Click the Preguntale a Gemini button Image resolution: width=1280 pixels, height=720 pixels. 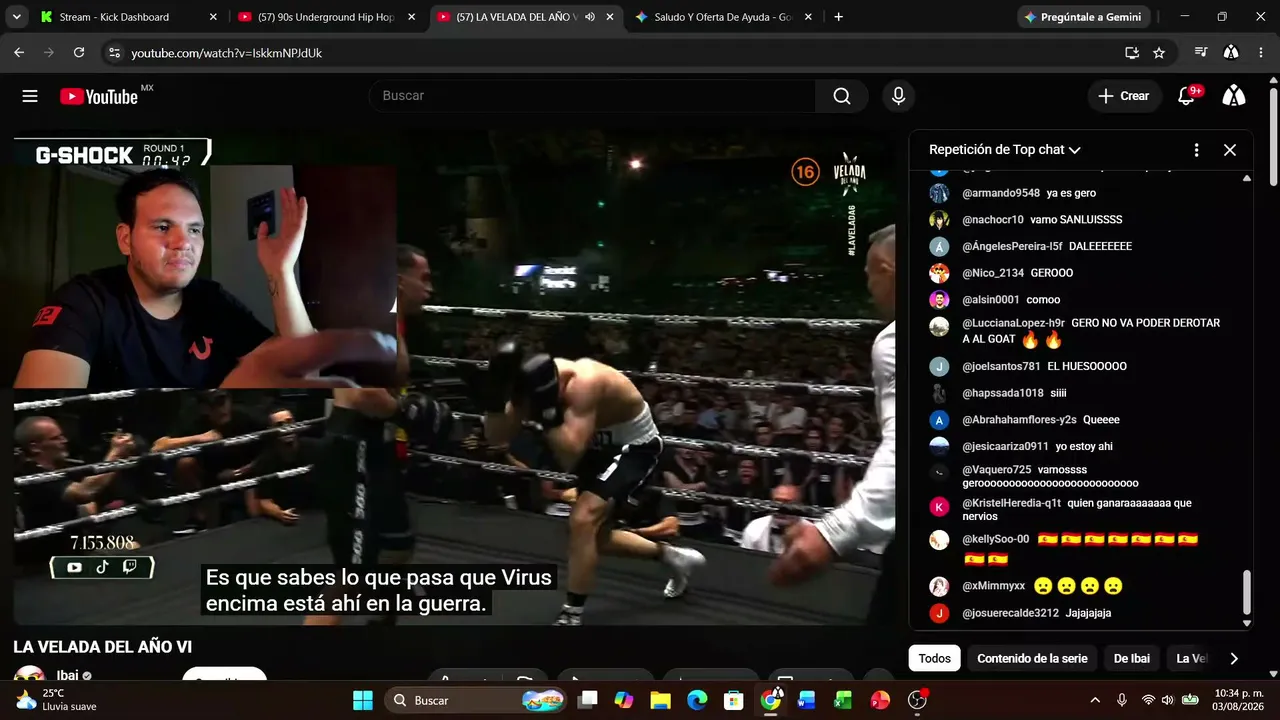click(x=1085, y=17)
